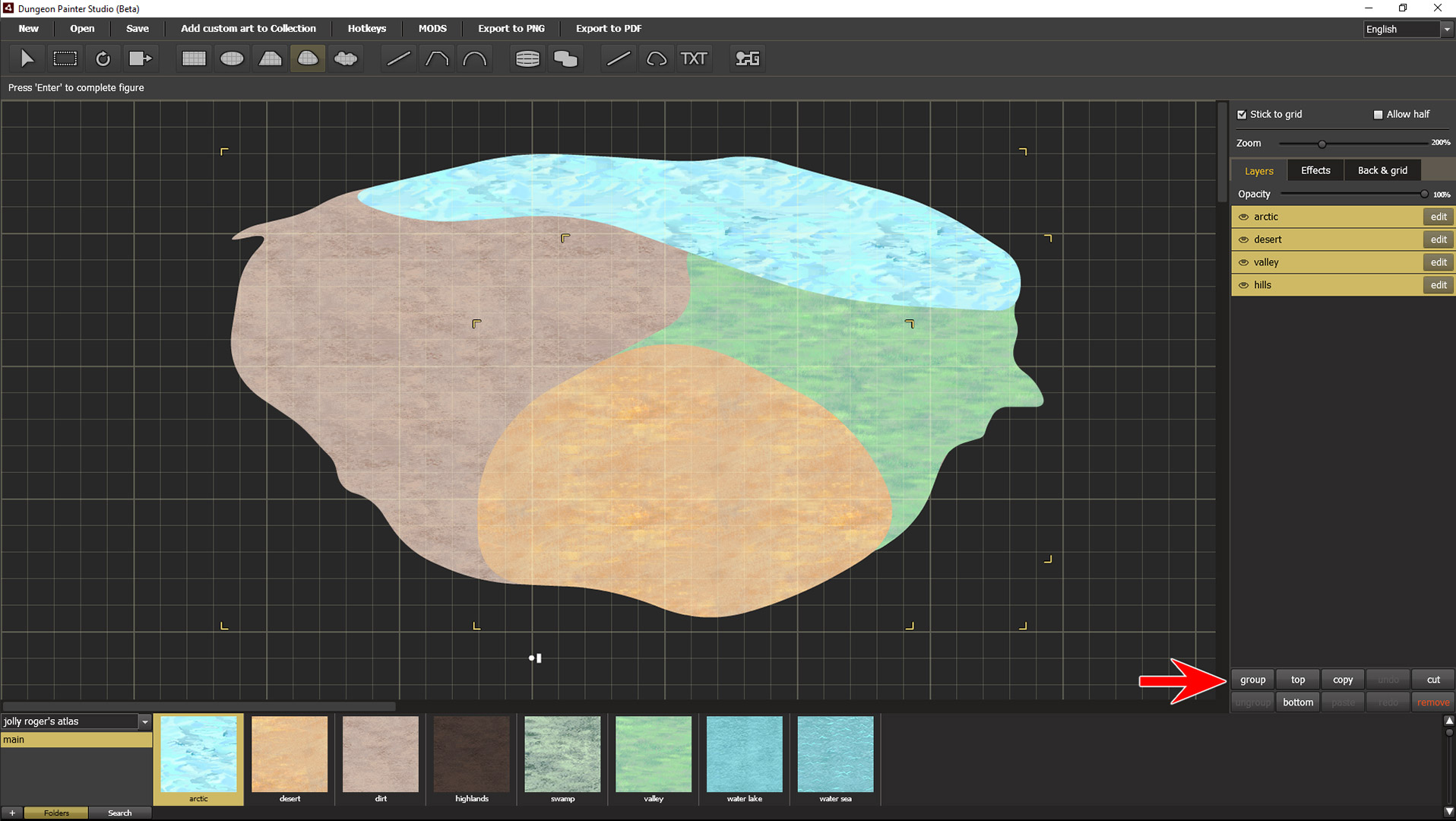The height and width of the screenshot is (821, 1456).
Task: Click the plus add folder button
Action: (x=12, y=813)
